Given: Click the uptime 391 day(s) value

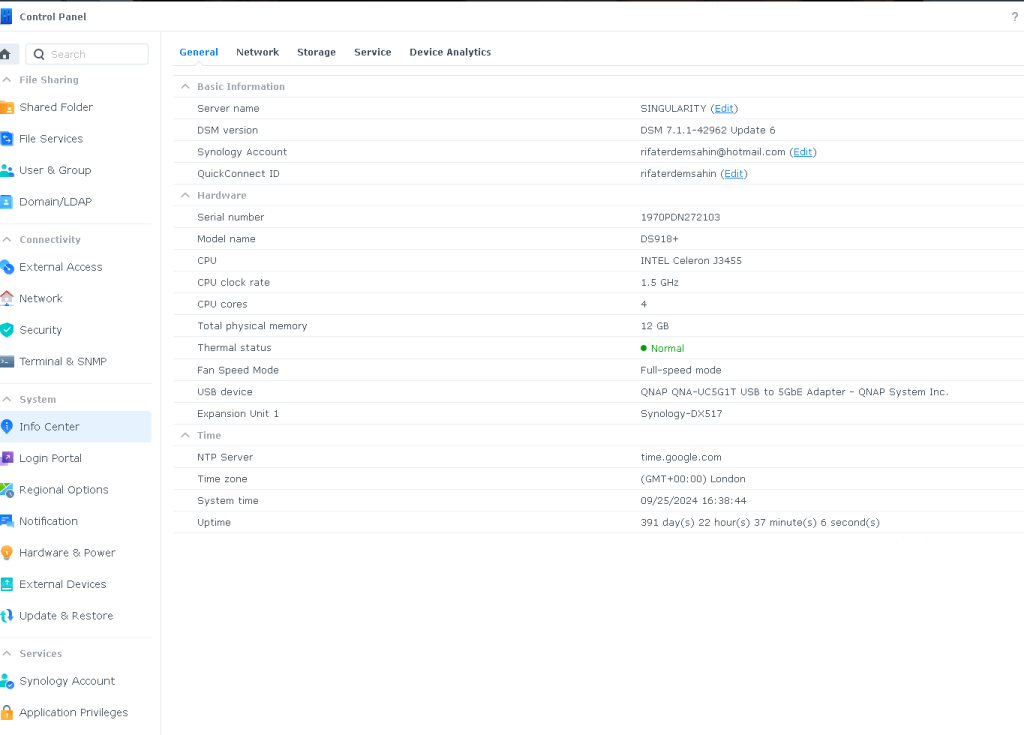Looking at the screenshot, I should click(760, 523).
